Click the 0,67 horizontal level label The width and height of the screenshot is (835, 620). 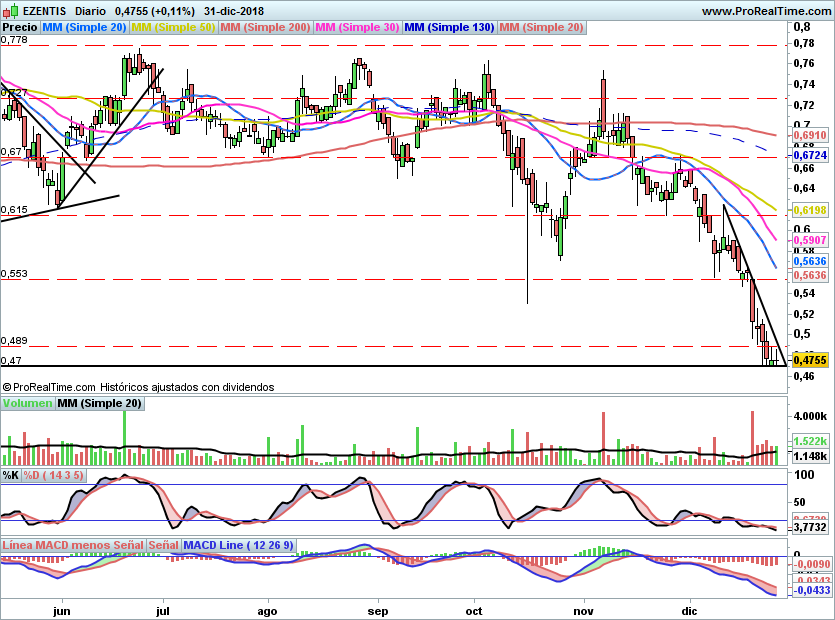pos(11,152)
